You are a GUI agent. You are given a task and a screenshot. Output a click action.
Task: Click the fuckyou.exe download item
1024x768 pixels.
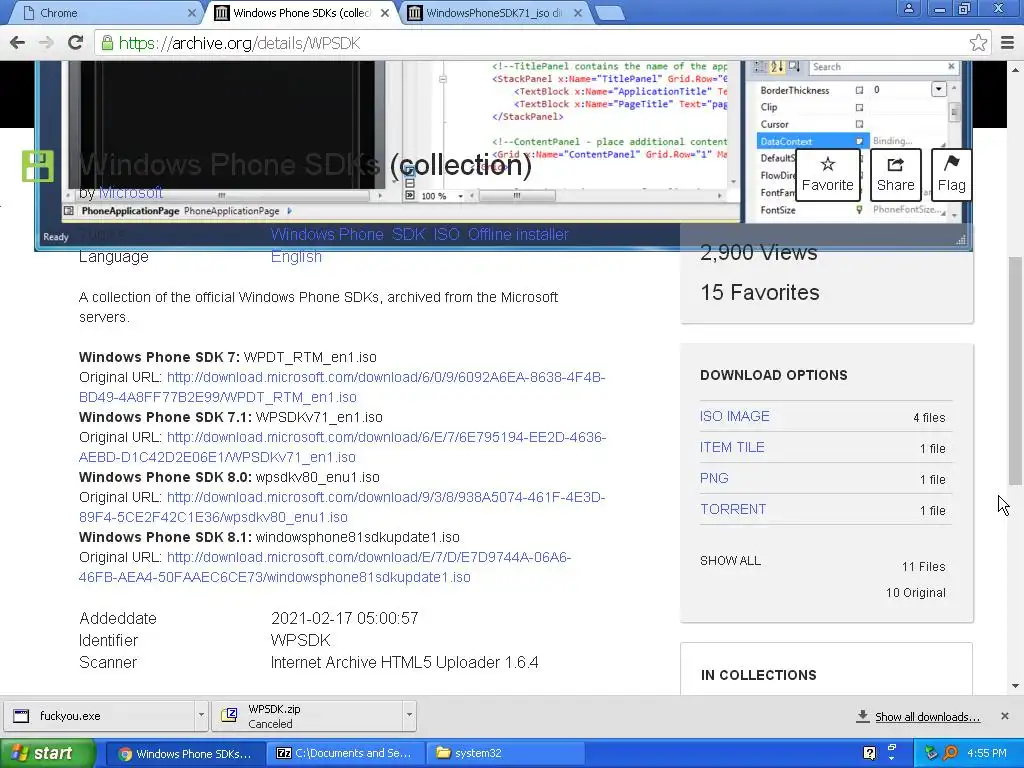tap(99, 716)
